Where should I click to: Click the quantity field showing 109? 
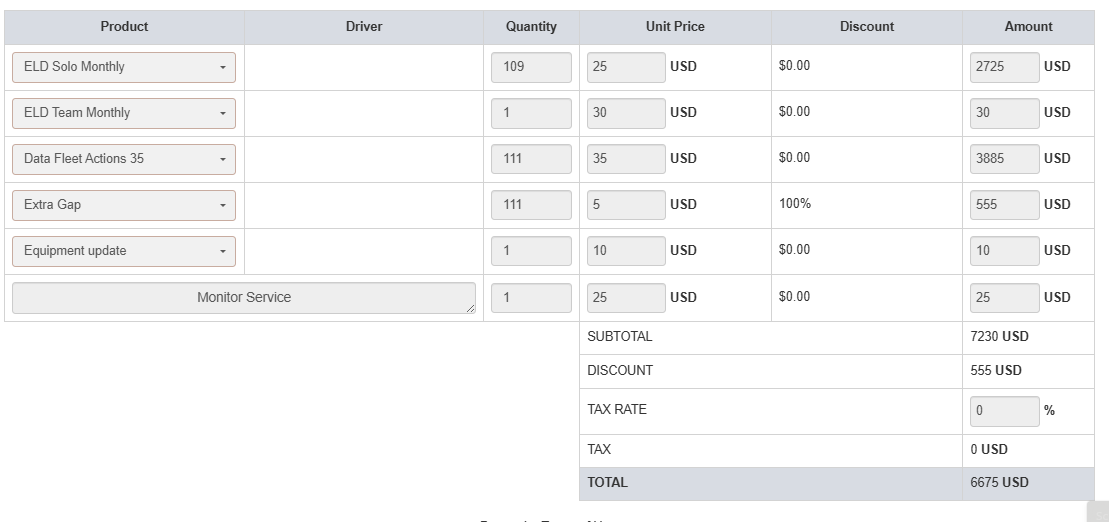tap(531, 67)
